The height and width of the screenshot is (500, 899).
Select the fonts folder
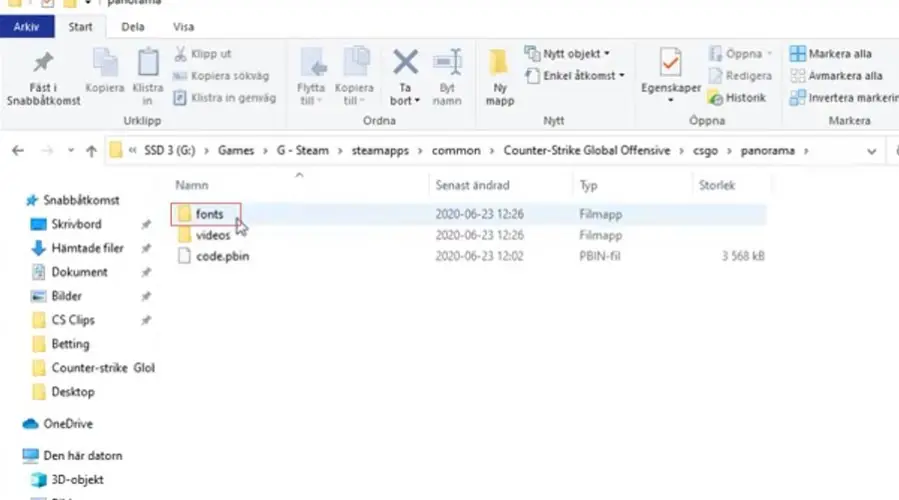(x=208, y=214)
